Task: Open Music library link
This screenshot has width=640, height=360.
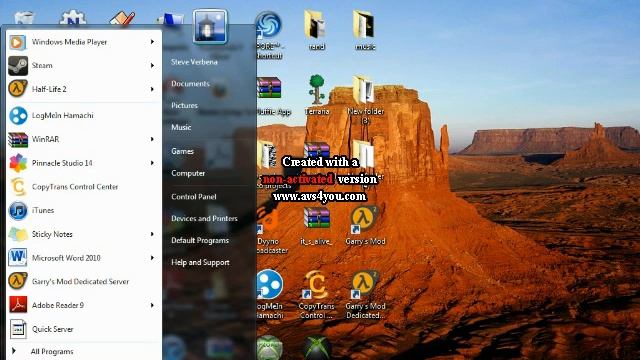Action: pos(181,127)
